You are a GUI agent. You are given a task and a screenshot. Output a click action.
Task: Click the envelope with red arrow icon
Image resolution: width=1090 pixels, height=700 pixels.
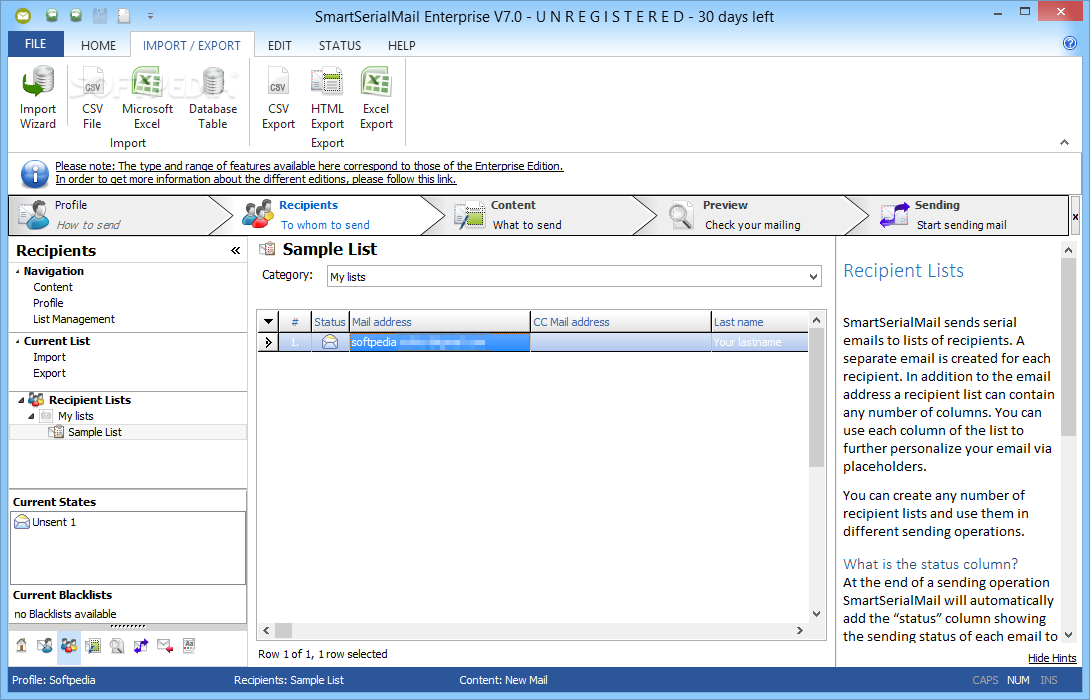coord(165,646)
